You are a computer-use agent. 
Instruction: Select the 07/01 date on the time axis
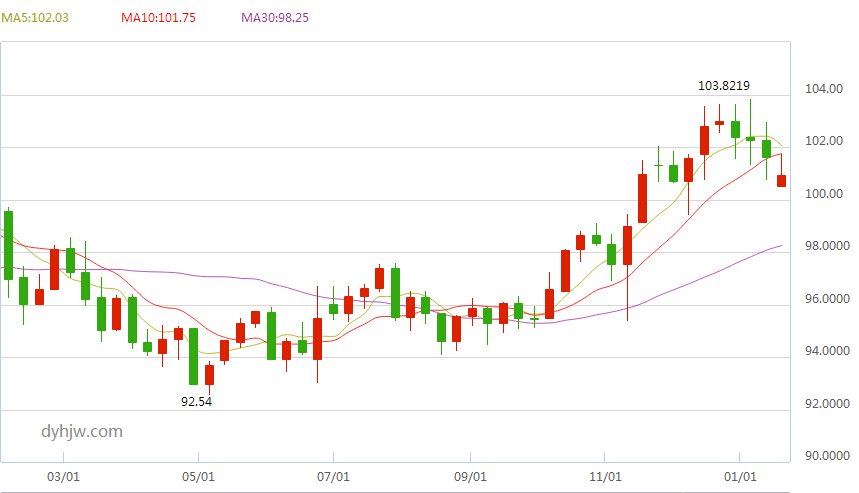point(333,477)
